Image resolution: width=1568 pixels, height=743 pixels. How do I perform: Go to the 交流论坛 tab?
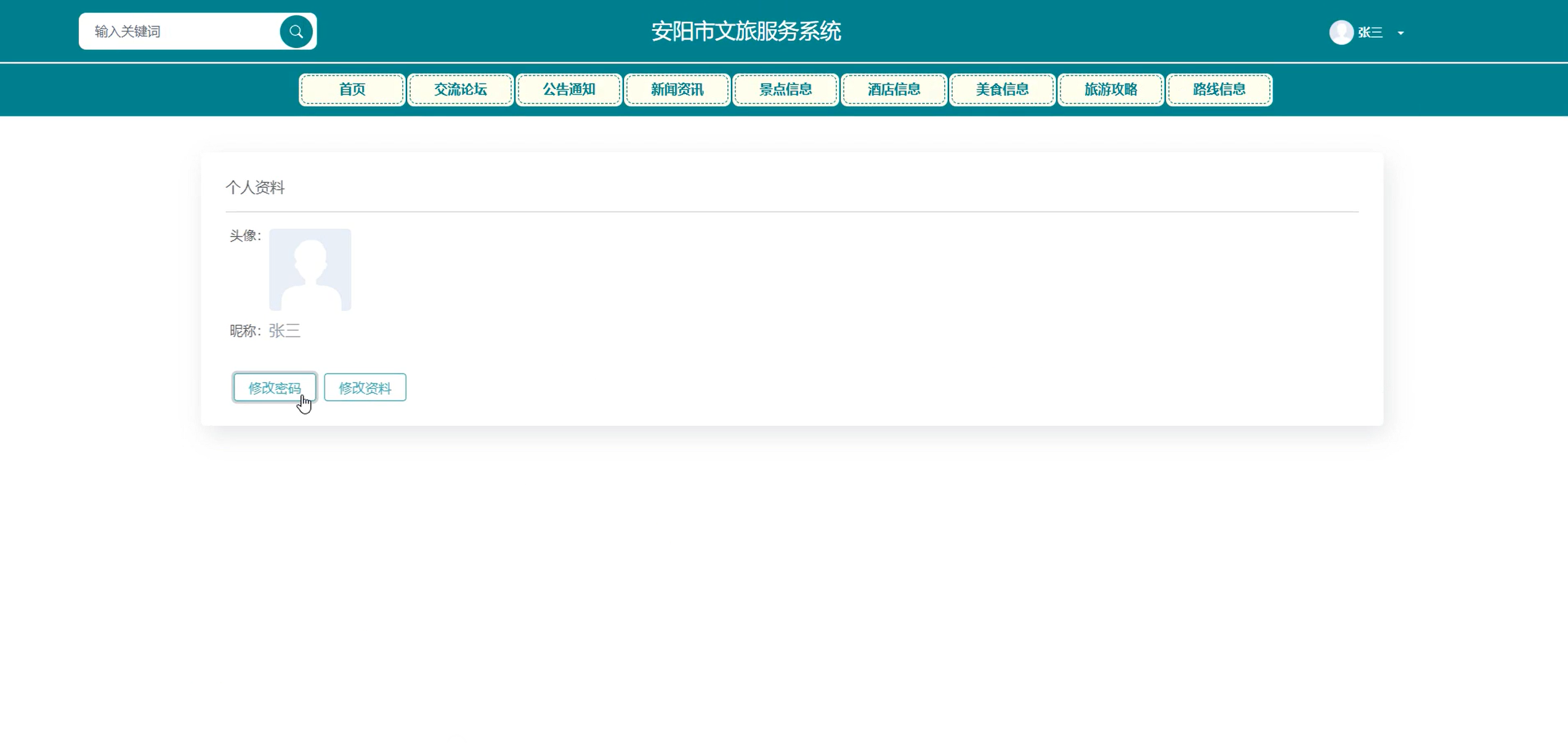pos(460,89)
